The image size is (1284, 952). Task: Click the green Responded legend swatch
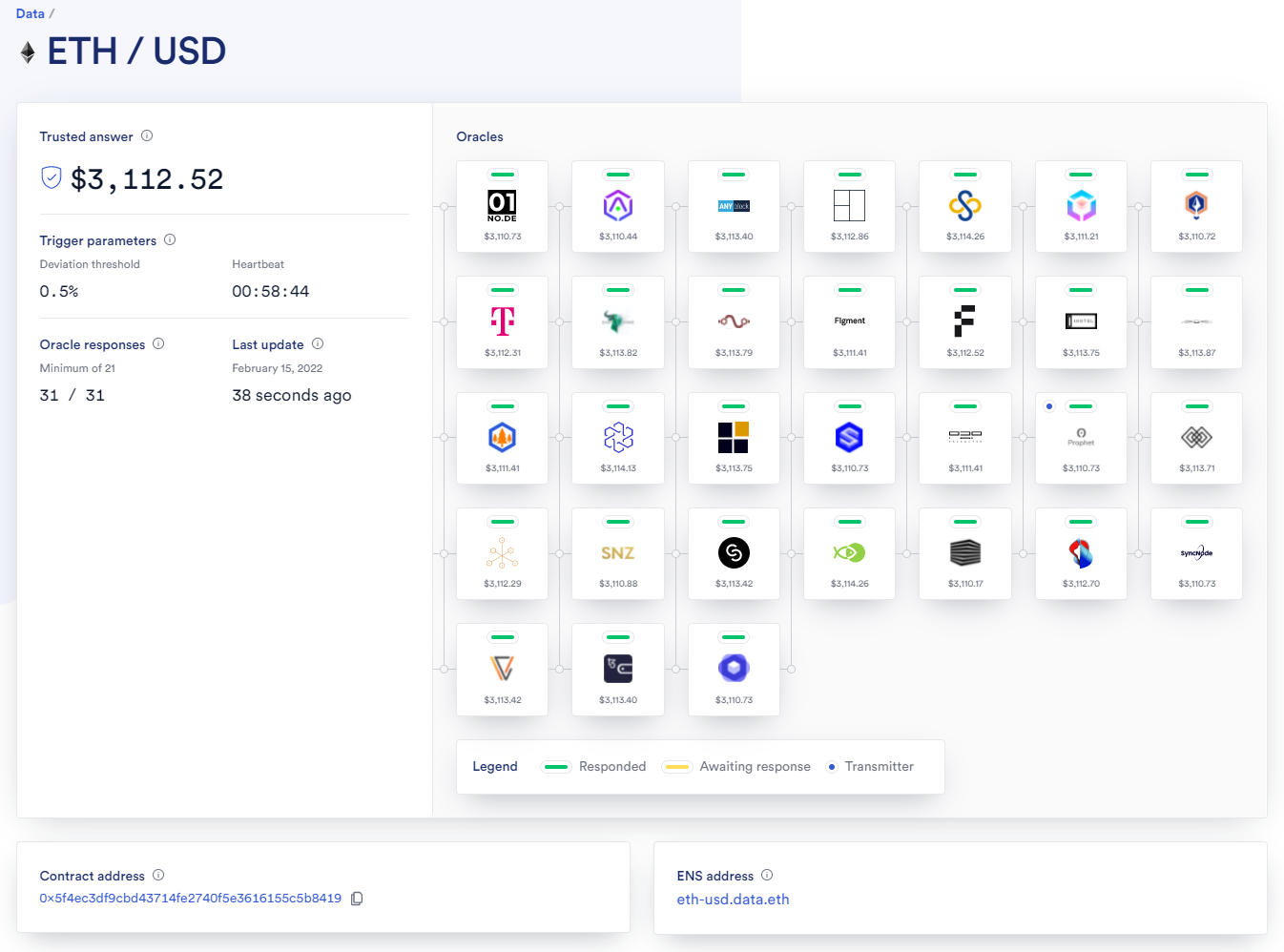(x=555, y=767)
